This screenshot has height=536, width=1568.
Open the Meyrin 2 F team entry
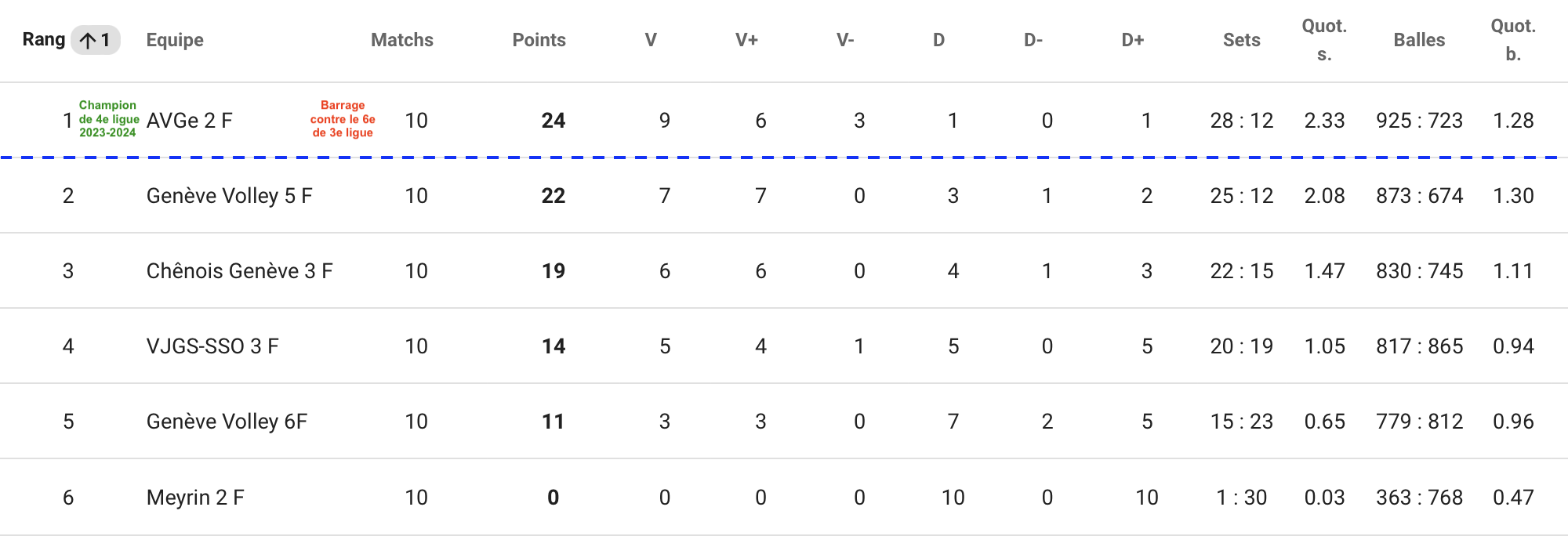click(x=195, y=498)
